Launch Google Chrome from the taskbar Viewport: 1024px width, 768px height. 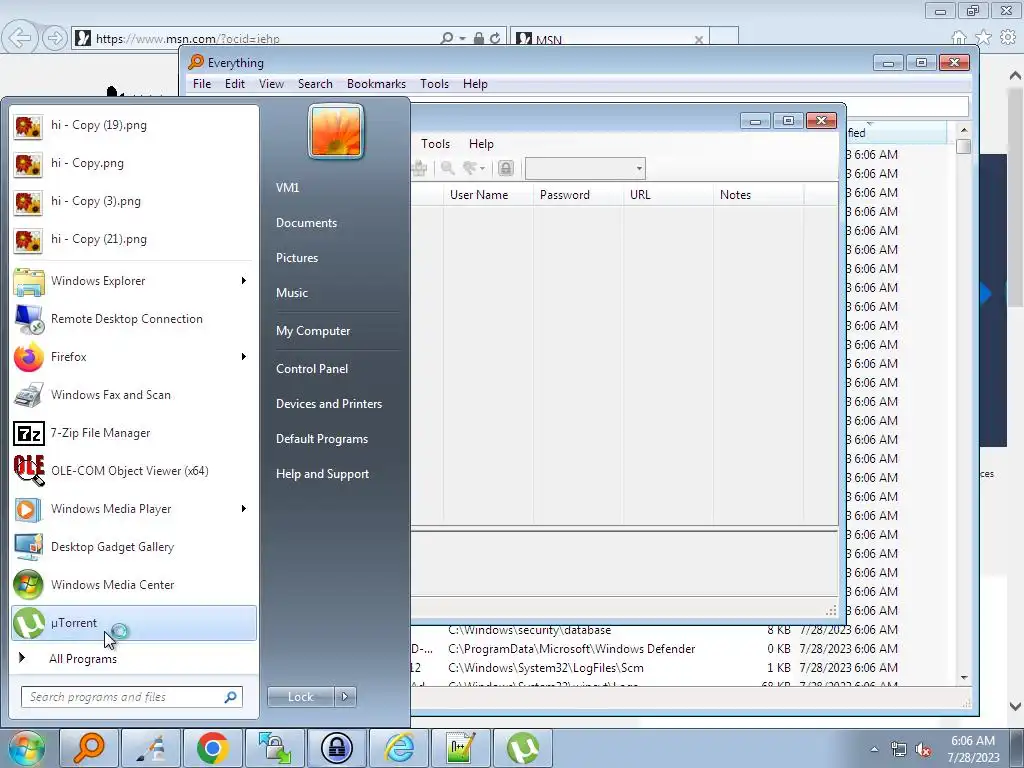[213, 748]
